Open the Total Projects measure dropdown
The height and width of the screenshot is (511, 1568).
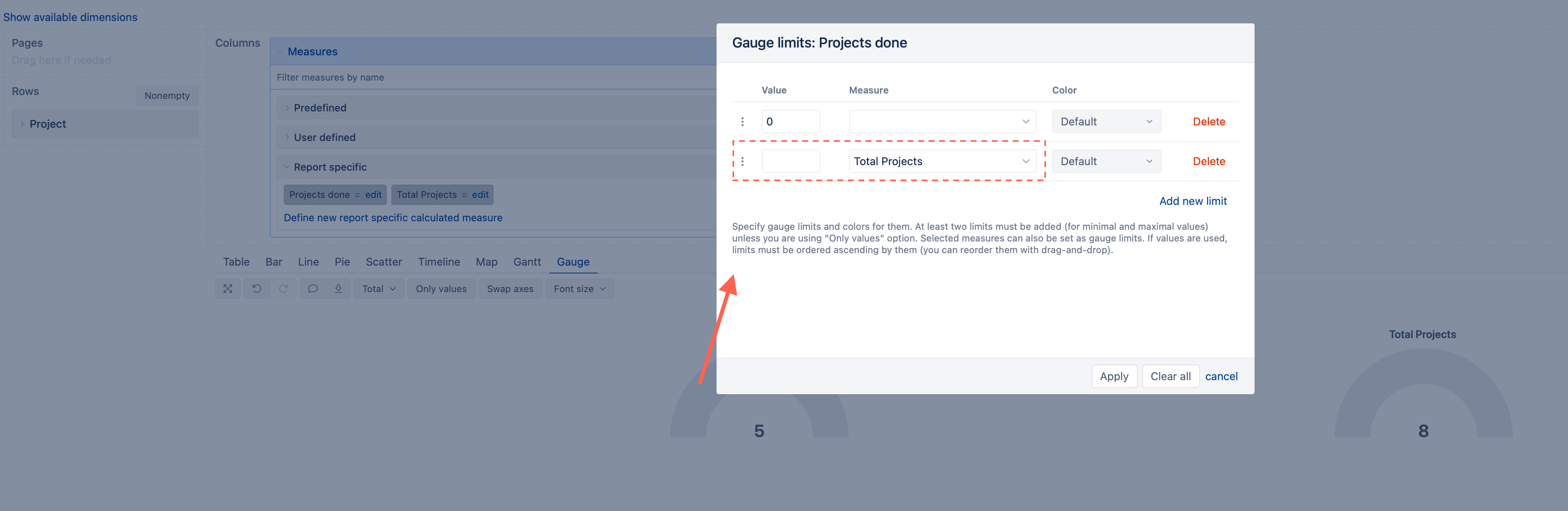(942, 161)
